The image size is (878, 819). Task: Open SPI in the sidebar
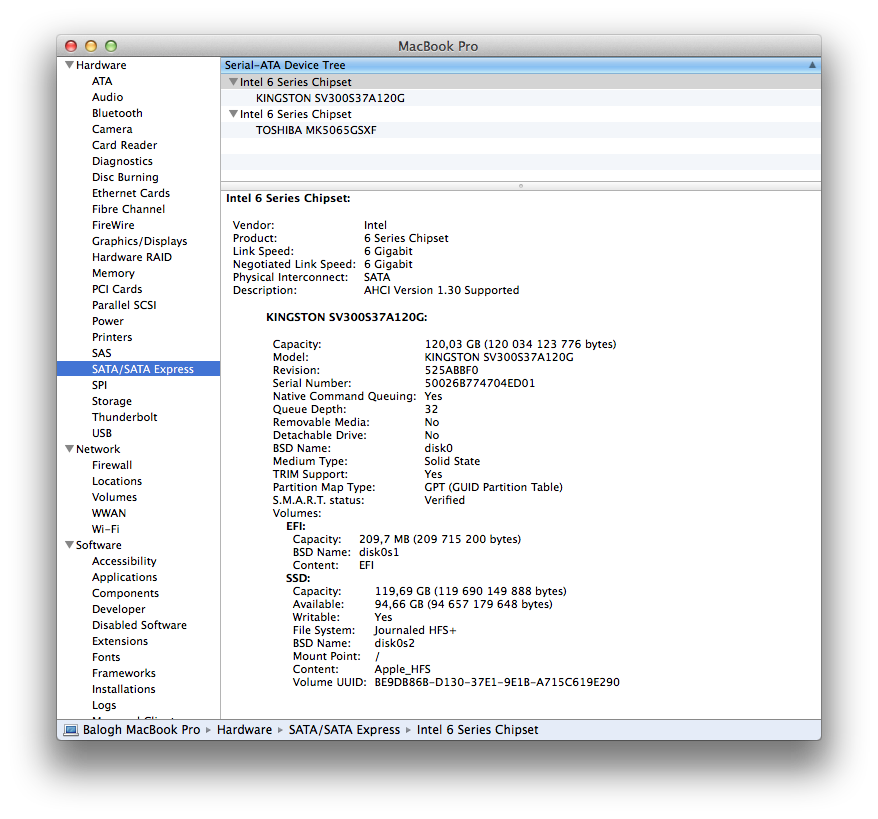point(99,385)
